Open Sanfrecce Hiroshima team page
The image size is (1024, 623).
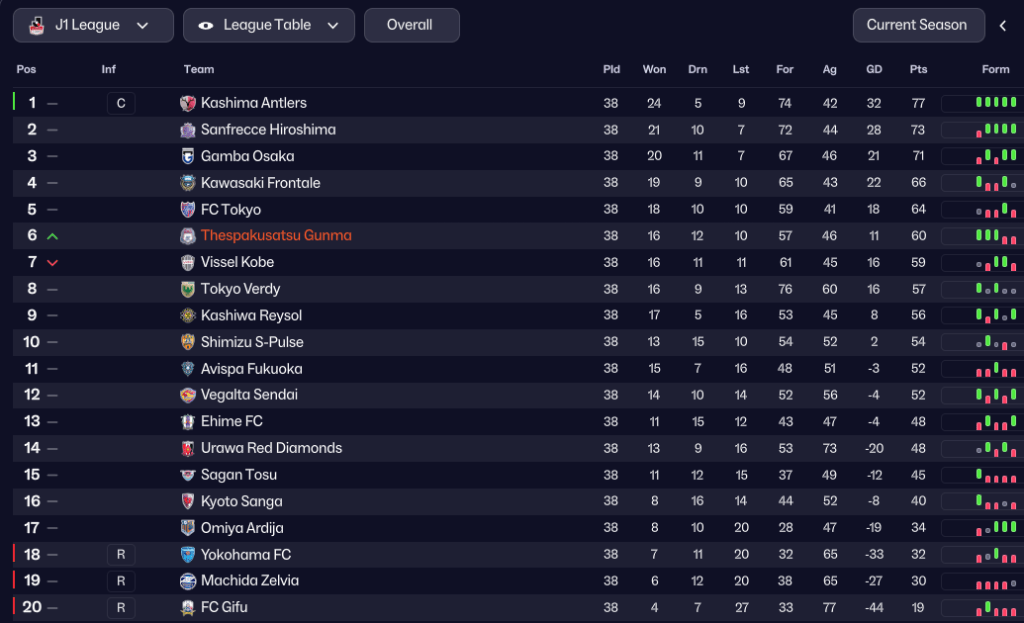coord(268,130)
